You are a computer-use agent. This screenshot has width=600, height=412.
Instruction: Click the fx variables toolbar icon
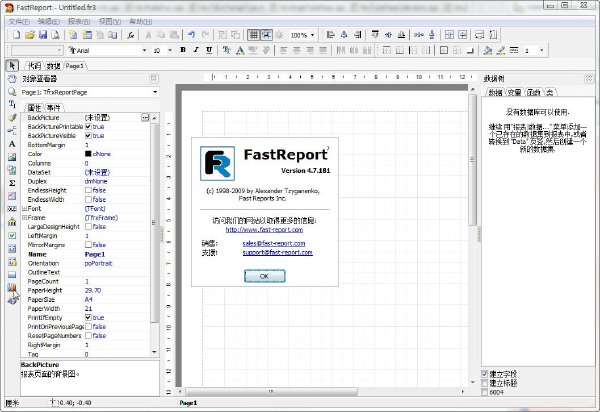coord(131,35)
